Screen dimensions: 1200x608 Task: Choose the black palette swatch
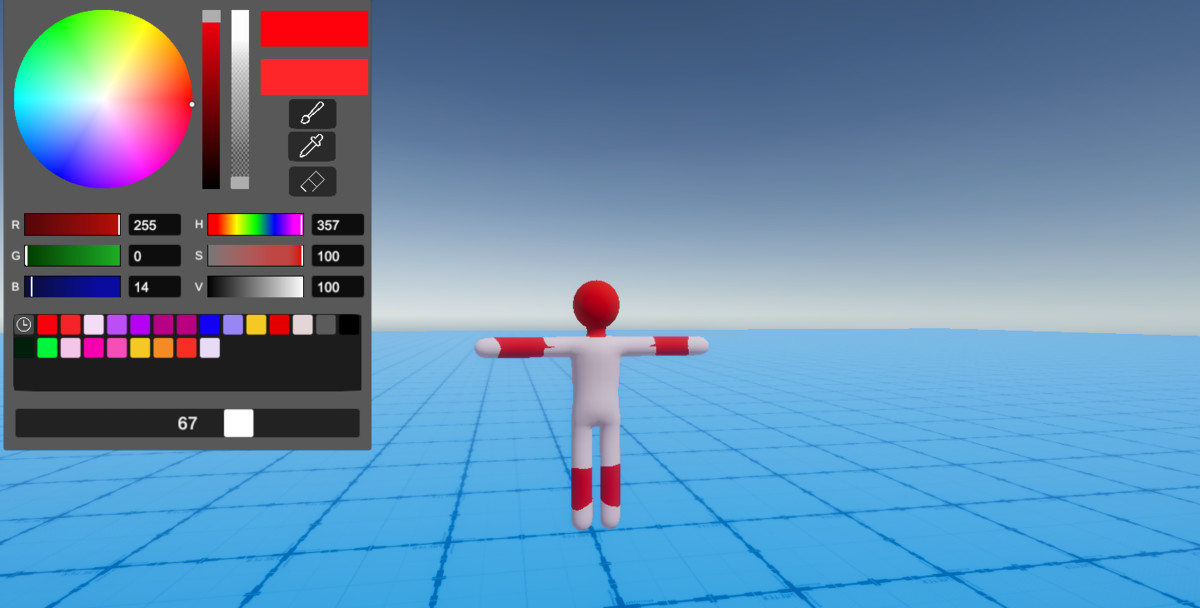click(x=349, y=325)
